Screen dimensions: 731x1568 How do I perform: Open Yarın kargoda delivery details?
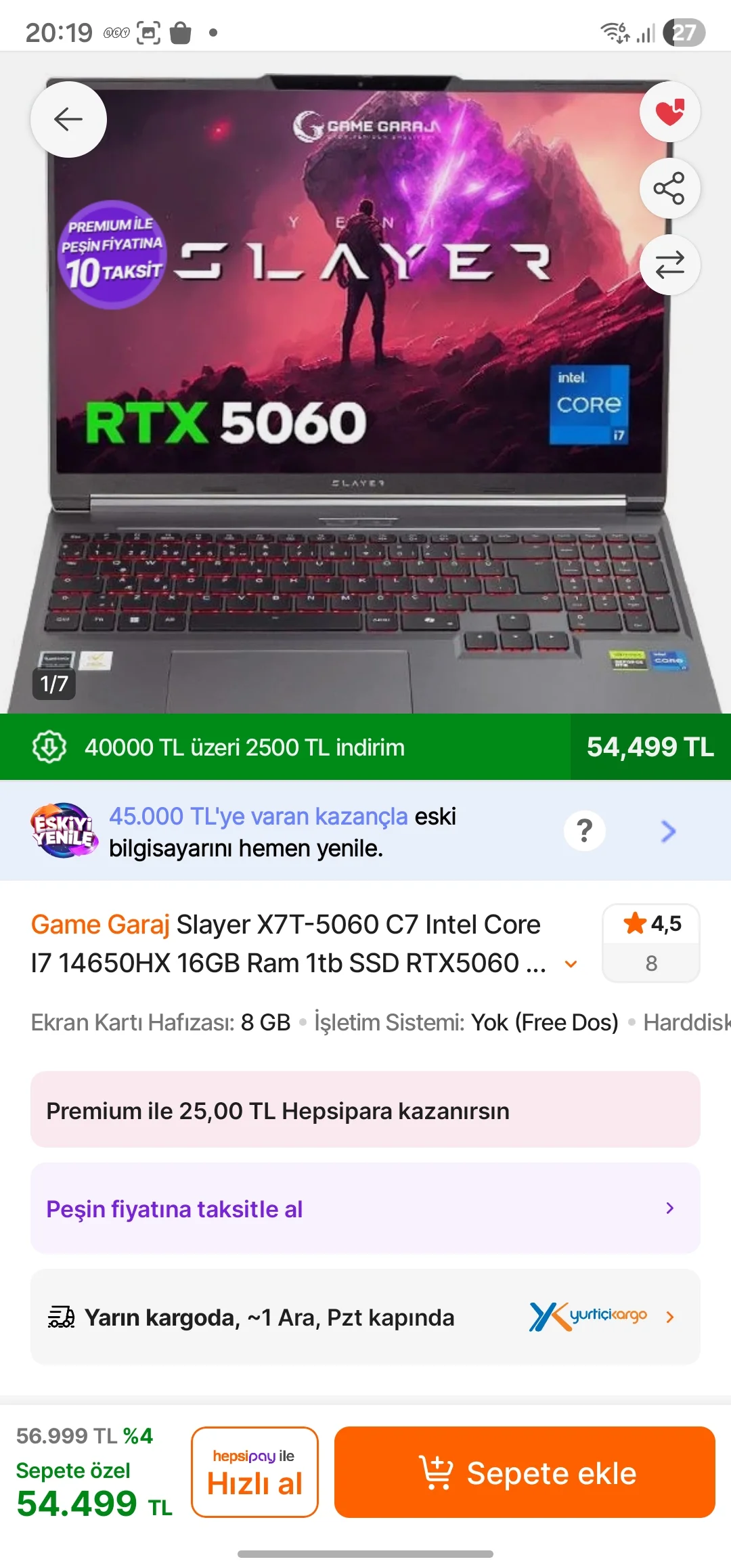[x=365, y=1317]
